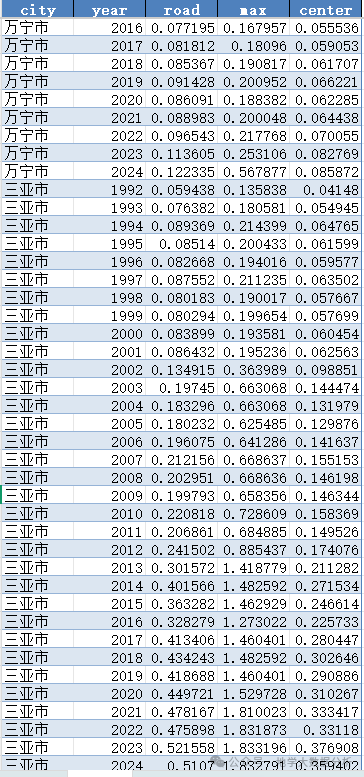Click max value 0.199654
This screenshot has height=777, width=364.
[x=253, y=316]
